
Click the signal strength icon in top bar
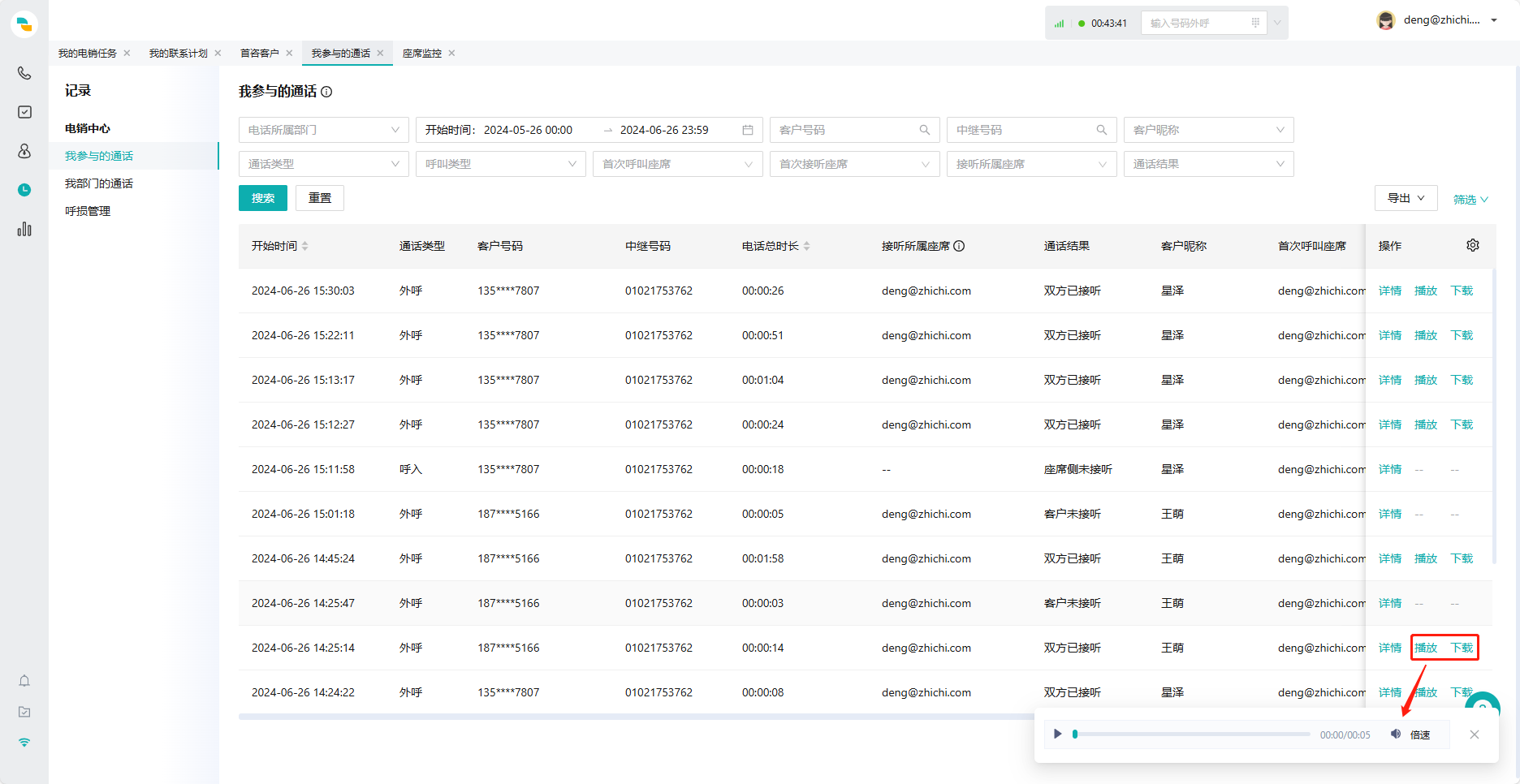click(1059, 24)
